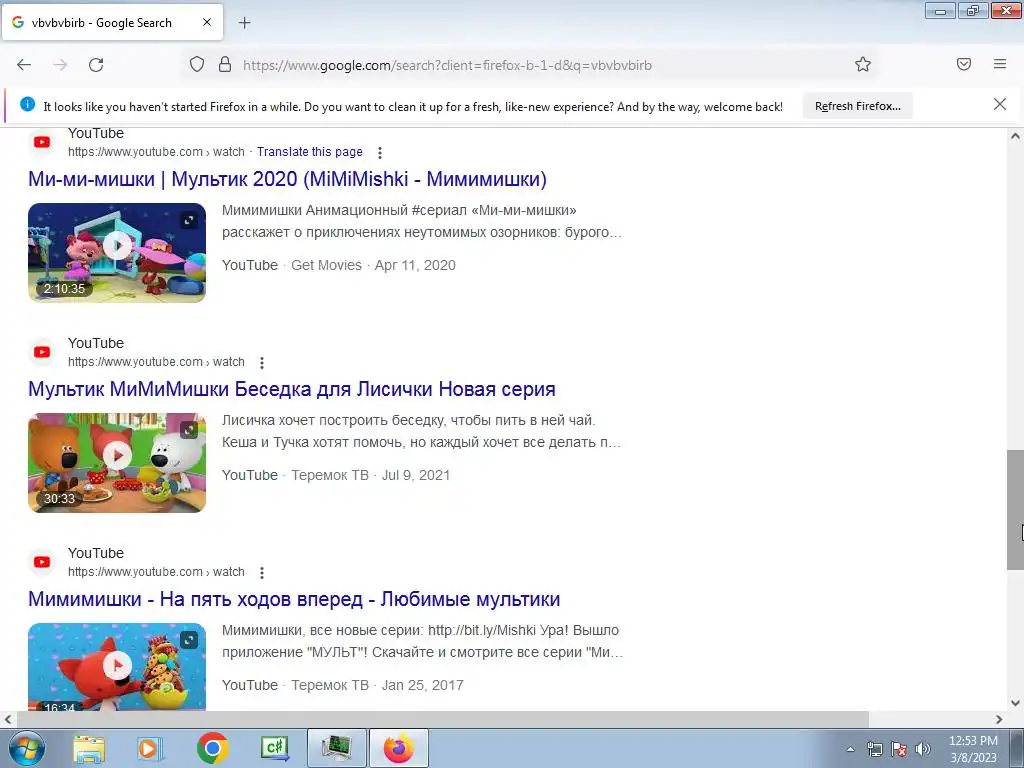Image resolution: width=1024 pixels, height=768 pixels.
Task: Open the Firefox application menu
Action: pos(1000,64)
